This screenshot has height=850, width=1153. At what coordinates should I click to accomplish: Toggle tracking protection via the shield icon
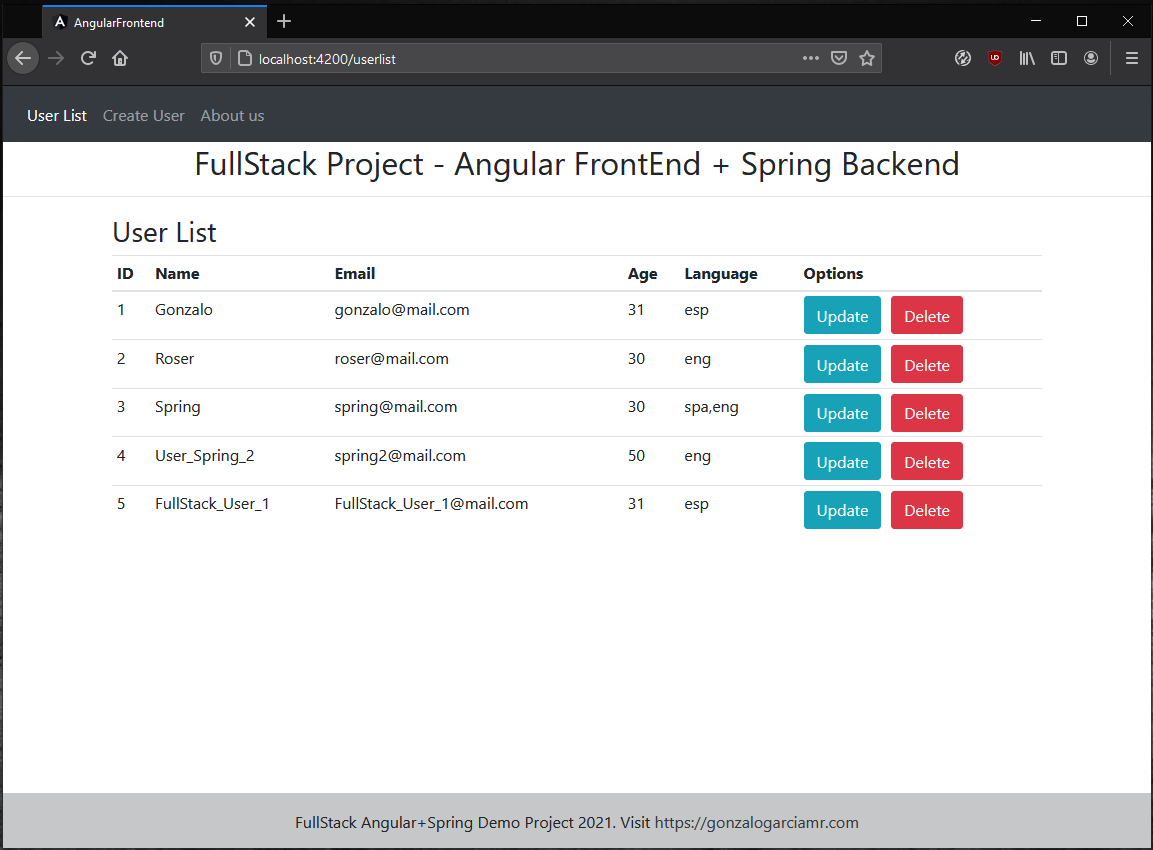pos(216,58)
